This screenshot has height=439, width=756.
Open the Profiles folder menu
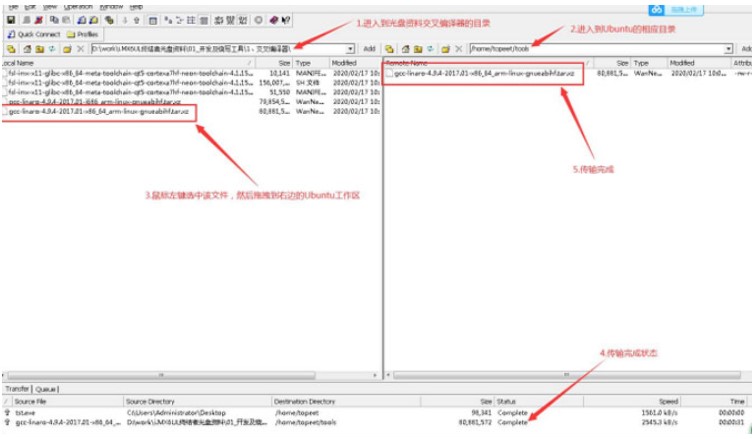(x=82, y=33)
